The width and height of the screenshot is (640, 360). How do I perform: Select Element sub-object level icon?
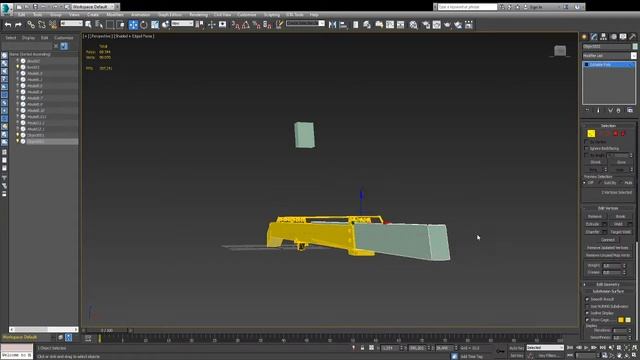click(x=623, y=134)
